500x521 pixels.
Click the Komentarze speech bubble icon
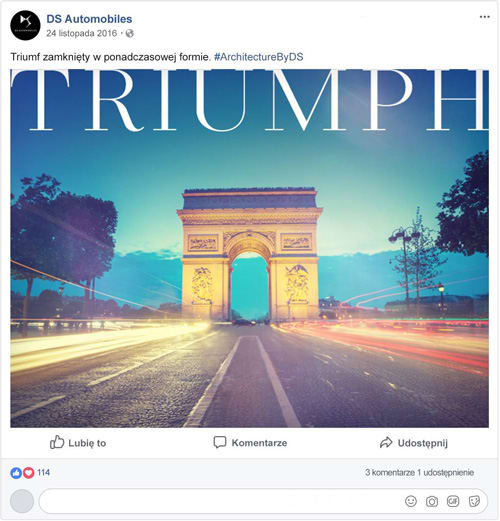pos(220,442)
